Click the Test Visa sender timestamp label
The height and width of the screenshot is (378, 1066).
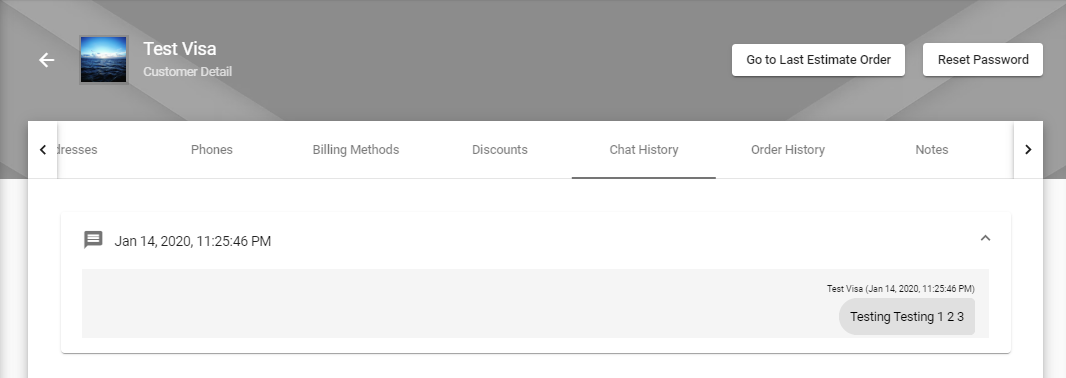coord(900,289)
